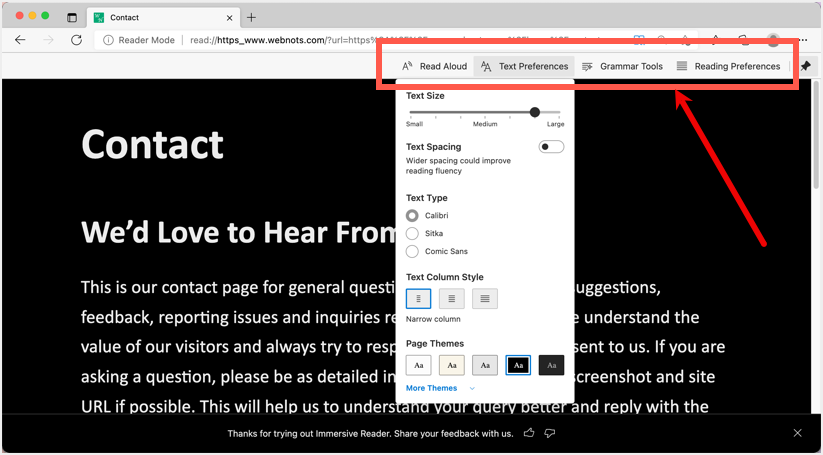Select Calibri text type
Screen dimensions: 823x455
point(413,216)
